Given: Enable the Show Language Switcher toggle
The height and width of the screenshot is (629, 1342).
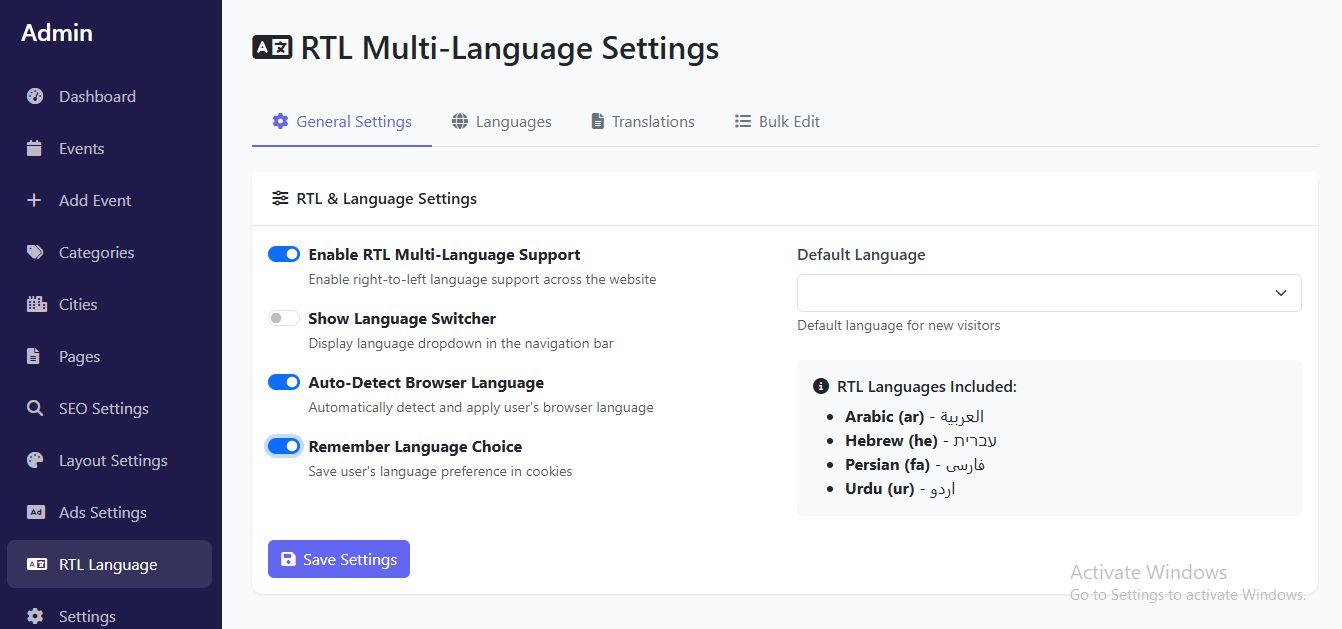Looking at the screenshot, I should [x=284, y=319].
